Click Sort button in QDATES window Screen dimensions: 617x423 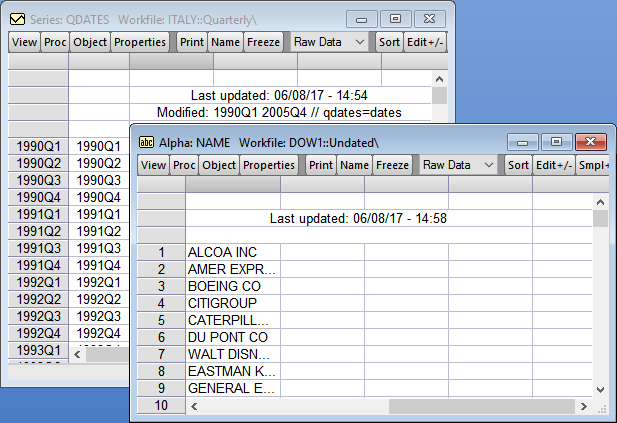389,42
